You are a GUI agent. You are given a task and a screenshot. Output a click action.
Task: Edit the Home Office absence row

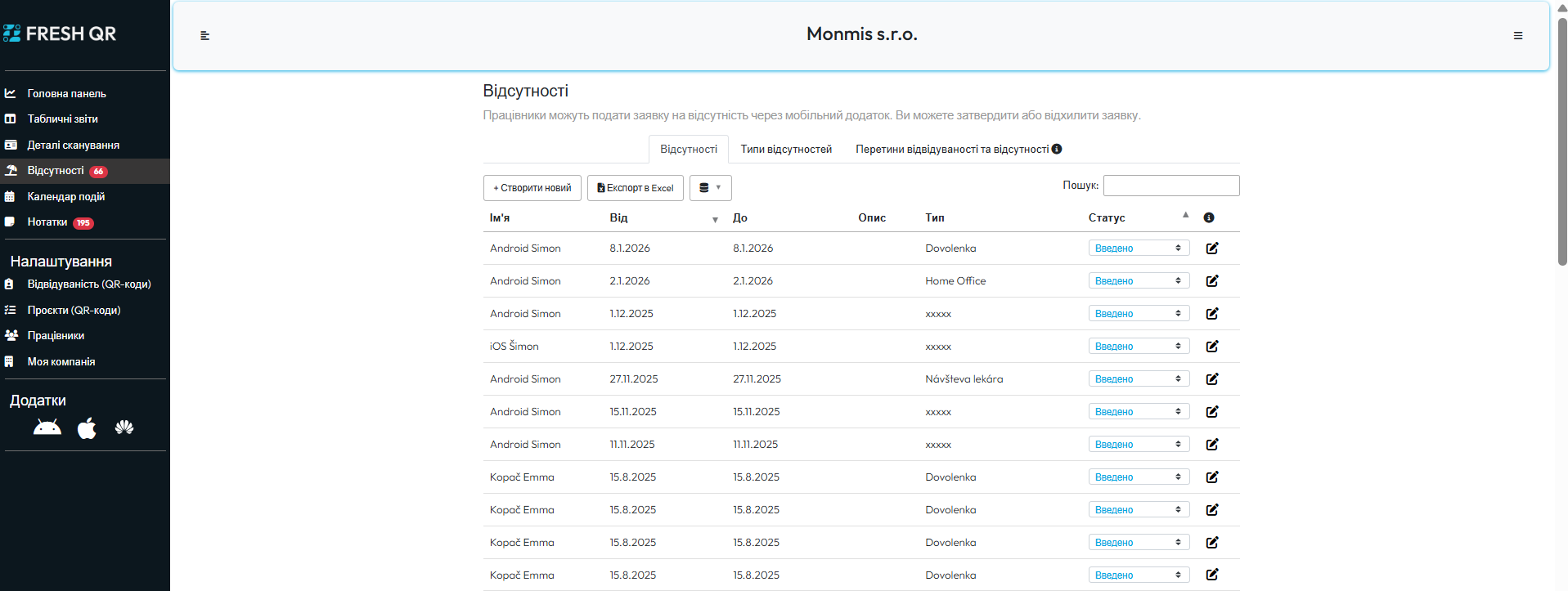(x=1211, y=281)
